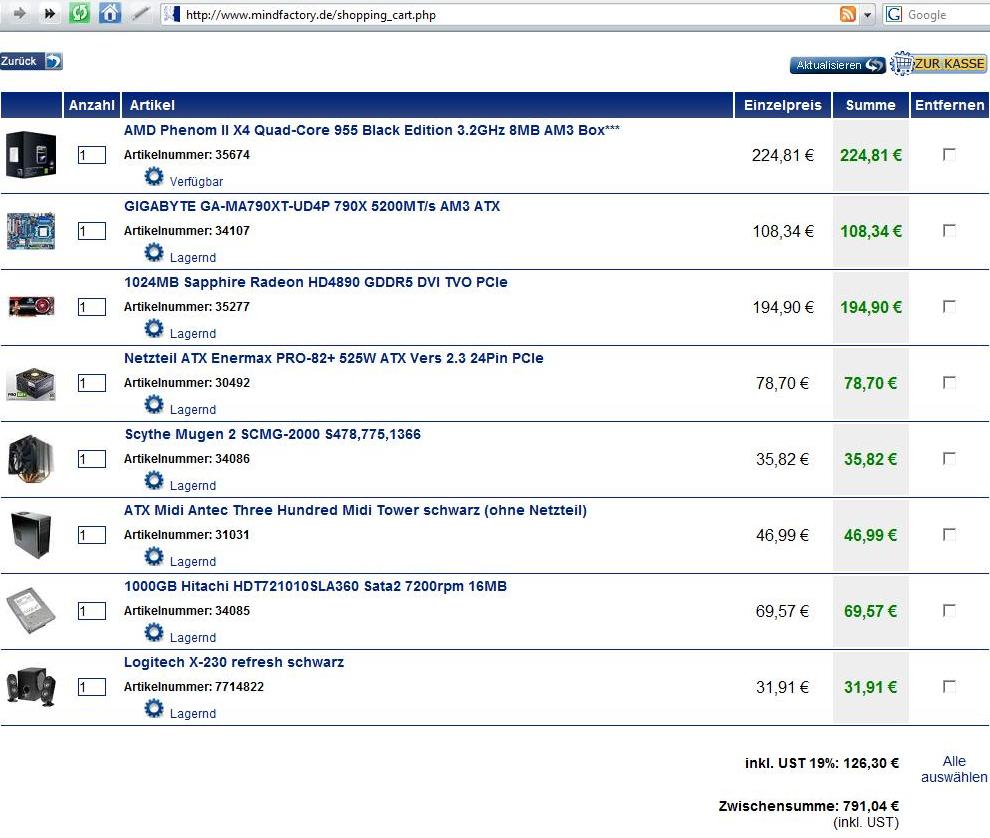The height and width of the screenshot is (838, 990).
Task: Tick remove checkbox for Antec Three Hundred
Action: point(949,535)
